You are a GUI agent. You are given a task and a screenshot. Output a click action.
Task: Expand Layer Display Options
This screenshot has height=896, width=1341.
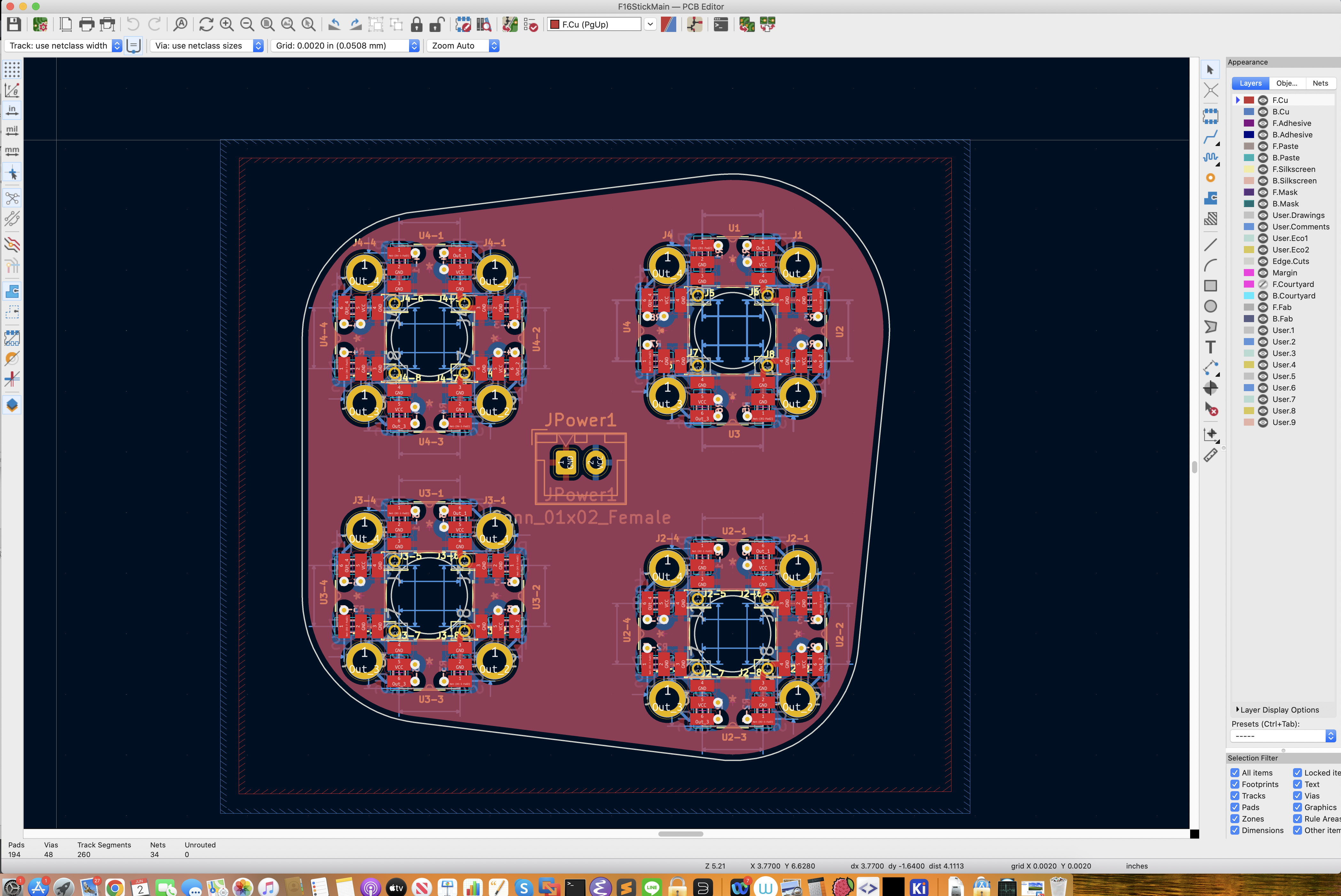coord(1278,710)
